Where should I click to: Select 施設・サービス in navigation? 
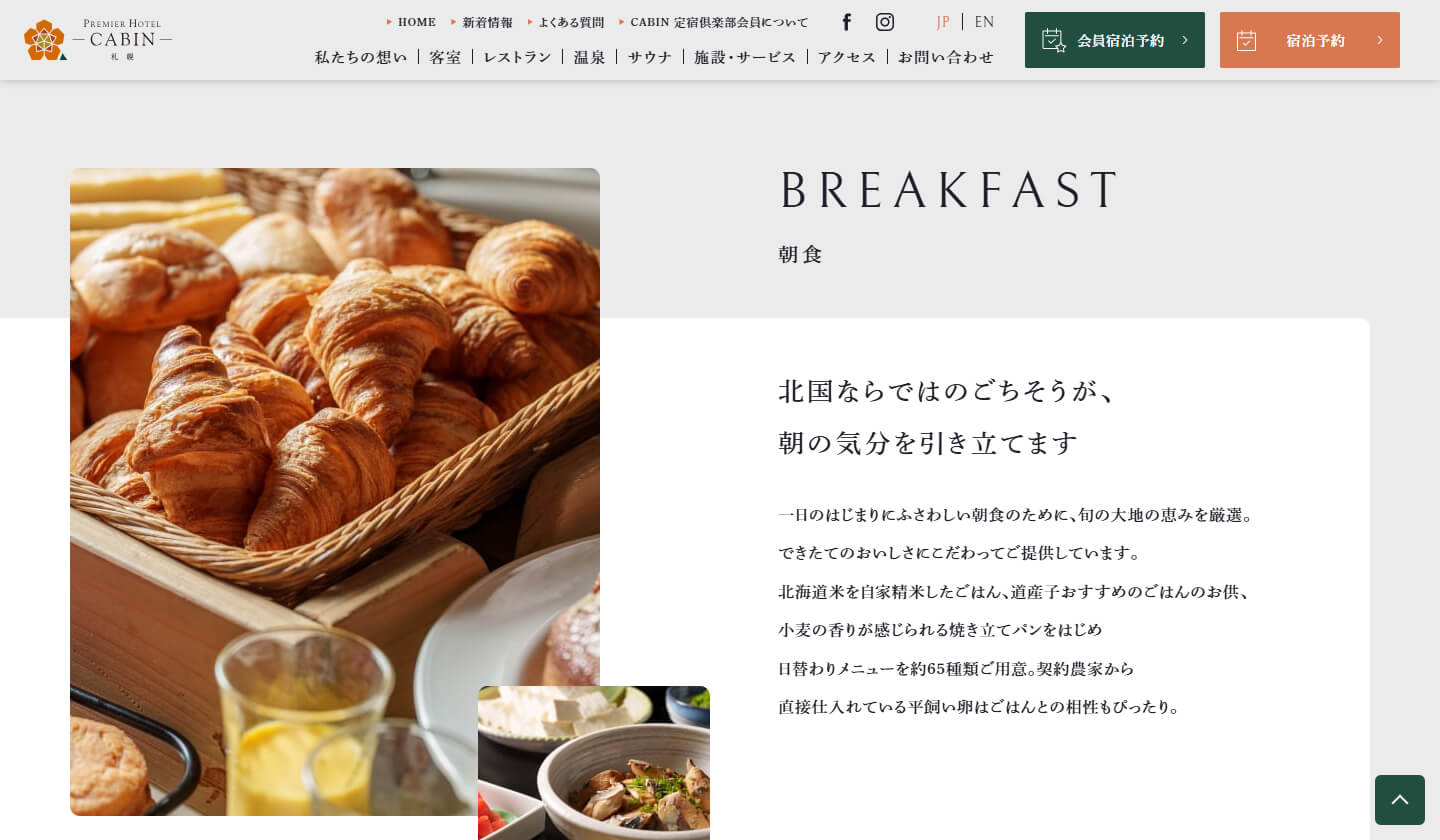(x=745, y=57)
